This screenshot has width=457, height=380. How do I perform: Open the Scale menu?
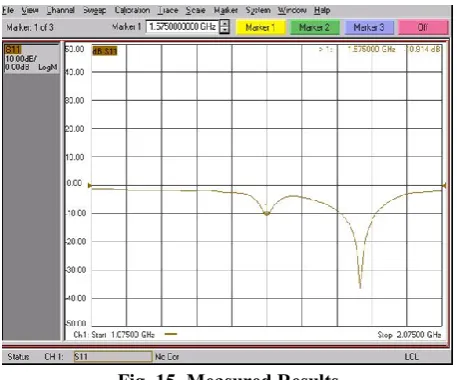click(196, 10)
